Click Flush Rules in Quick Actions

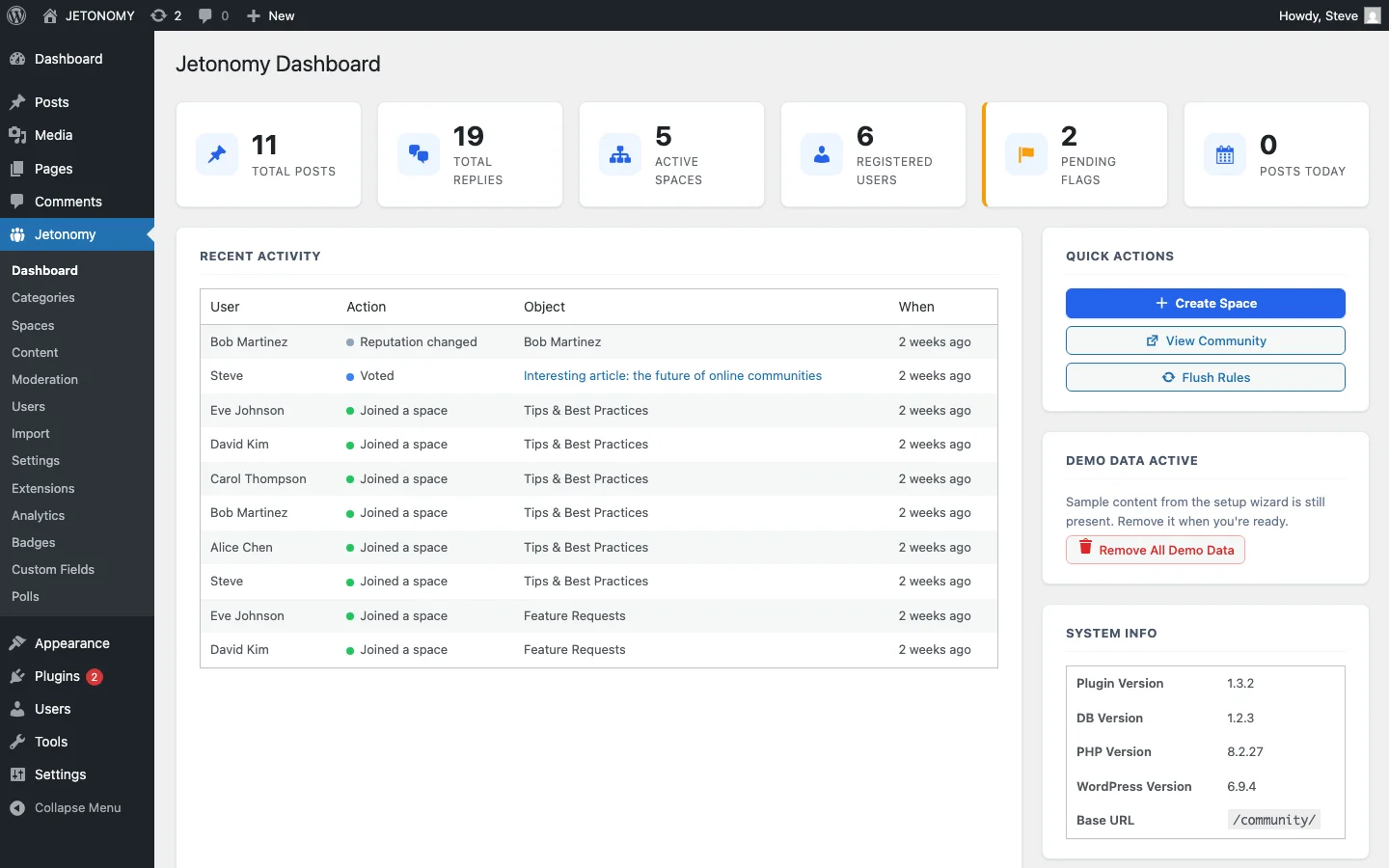[x=1205, y=377]
